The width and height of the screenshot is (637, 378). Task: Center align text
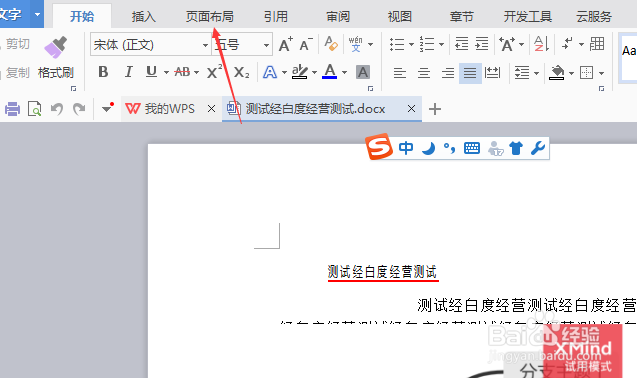(x=424, y=73)
